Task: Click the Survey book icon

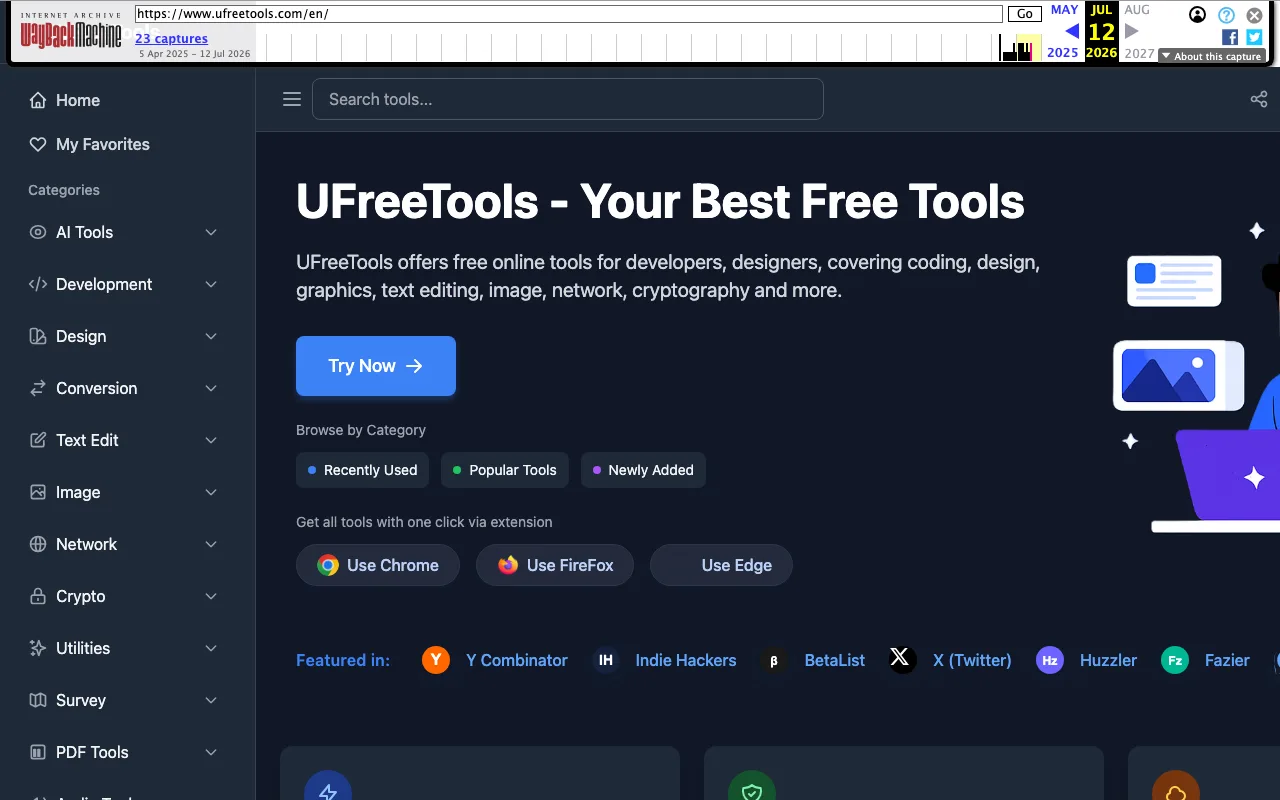Action: click(38, 700)
